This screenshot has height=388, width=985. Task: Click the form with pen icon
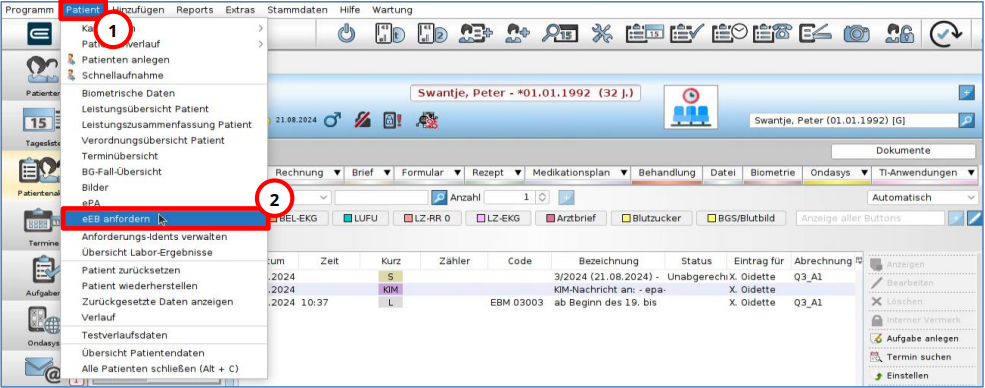coord(815,33)
